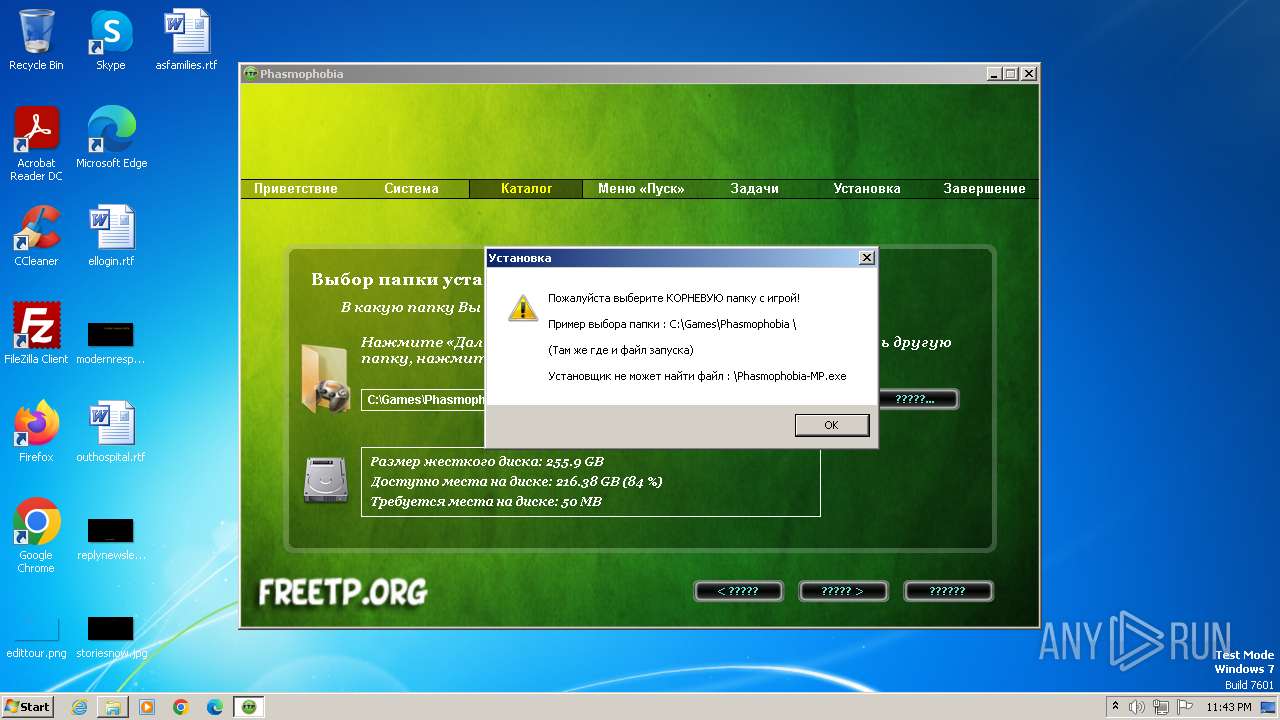Open the Skype desktop shortcut
This screenshot has height=720, width=1280.
coord(110,40)
